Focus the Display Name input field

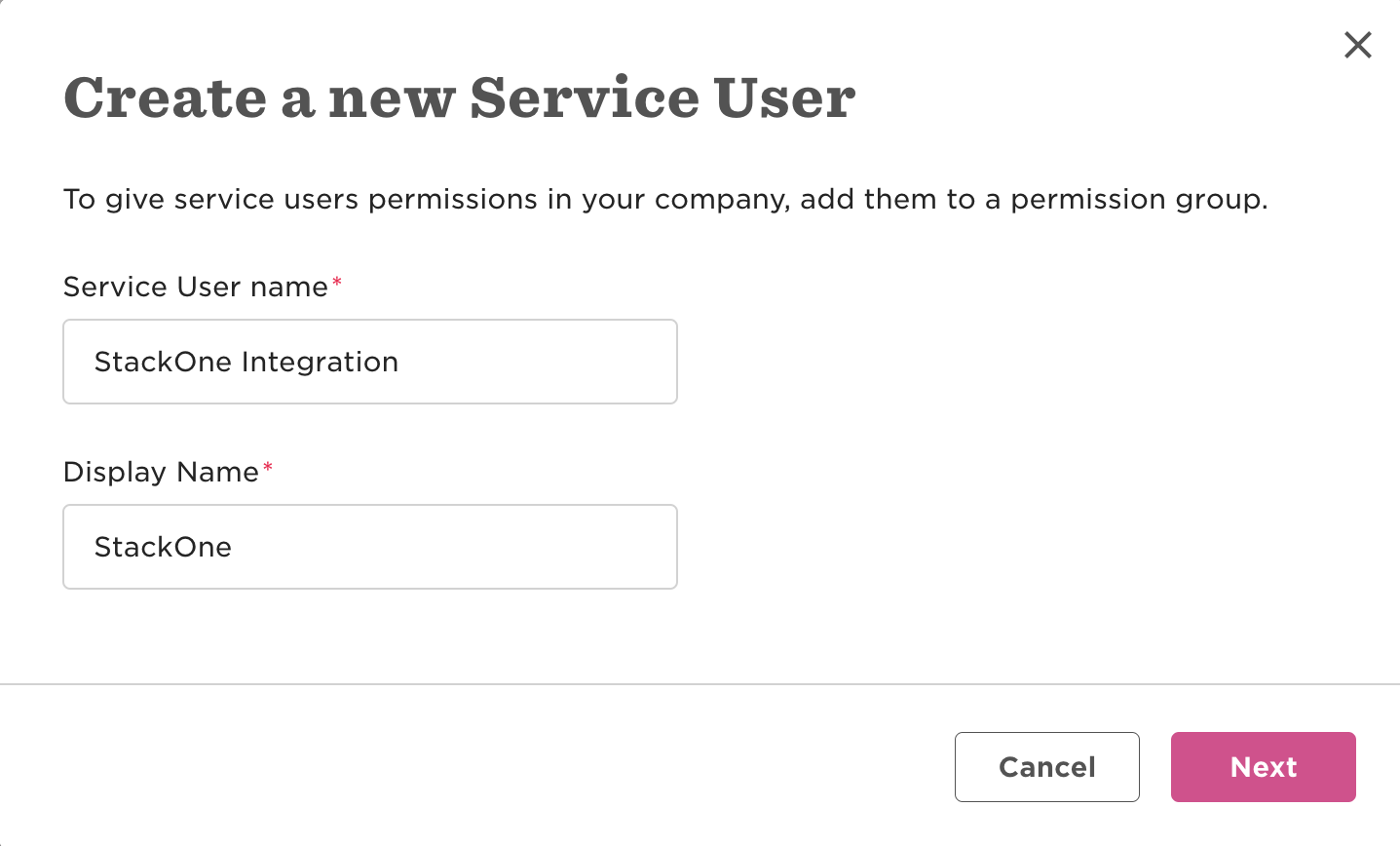370,547
